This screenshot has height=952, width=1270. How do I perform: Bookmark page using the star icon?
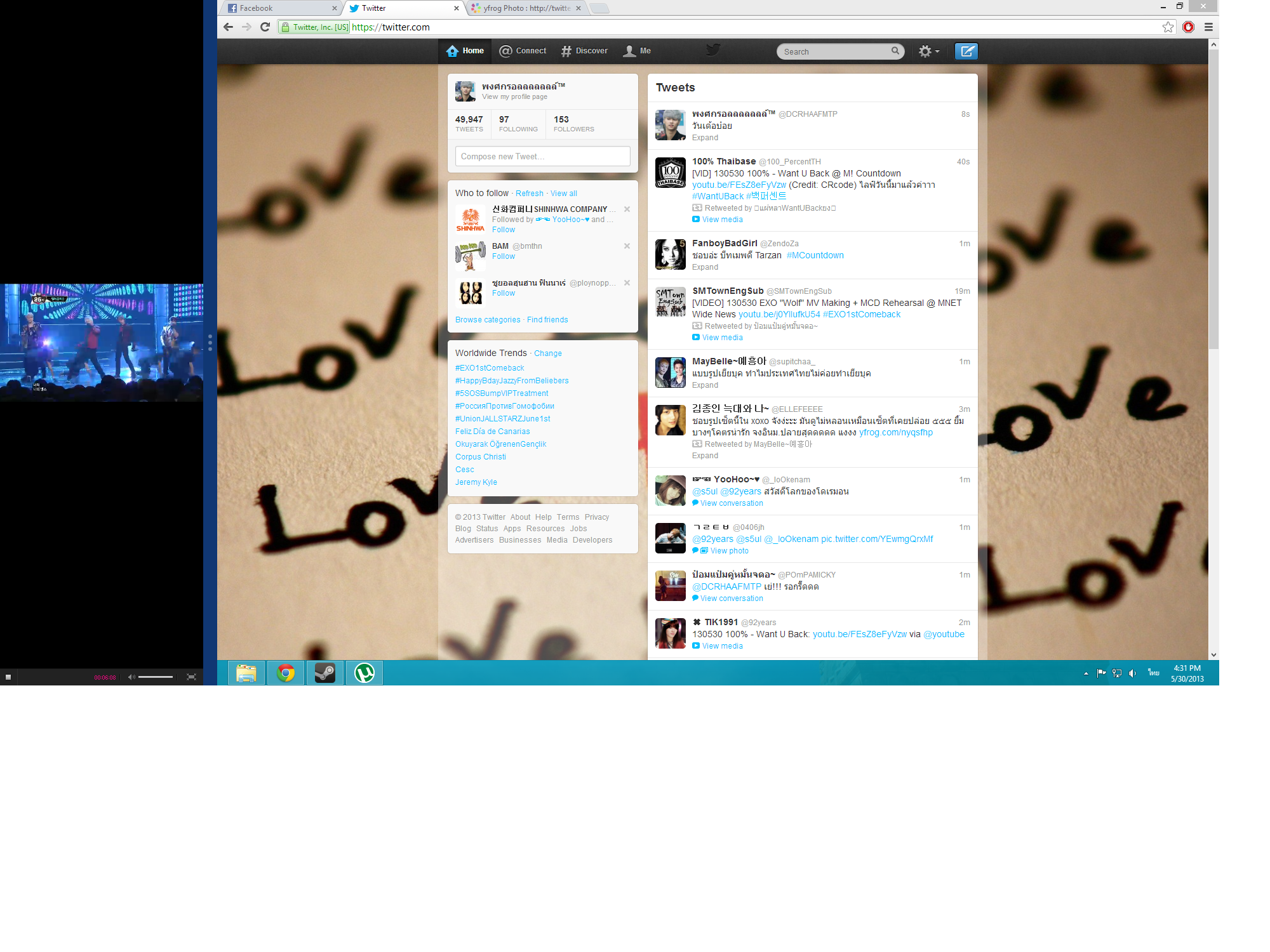click(1168, 27)
